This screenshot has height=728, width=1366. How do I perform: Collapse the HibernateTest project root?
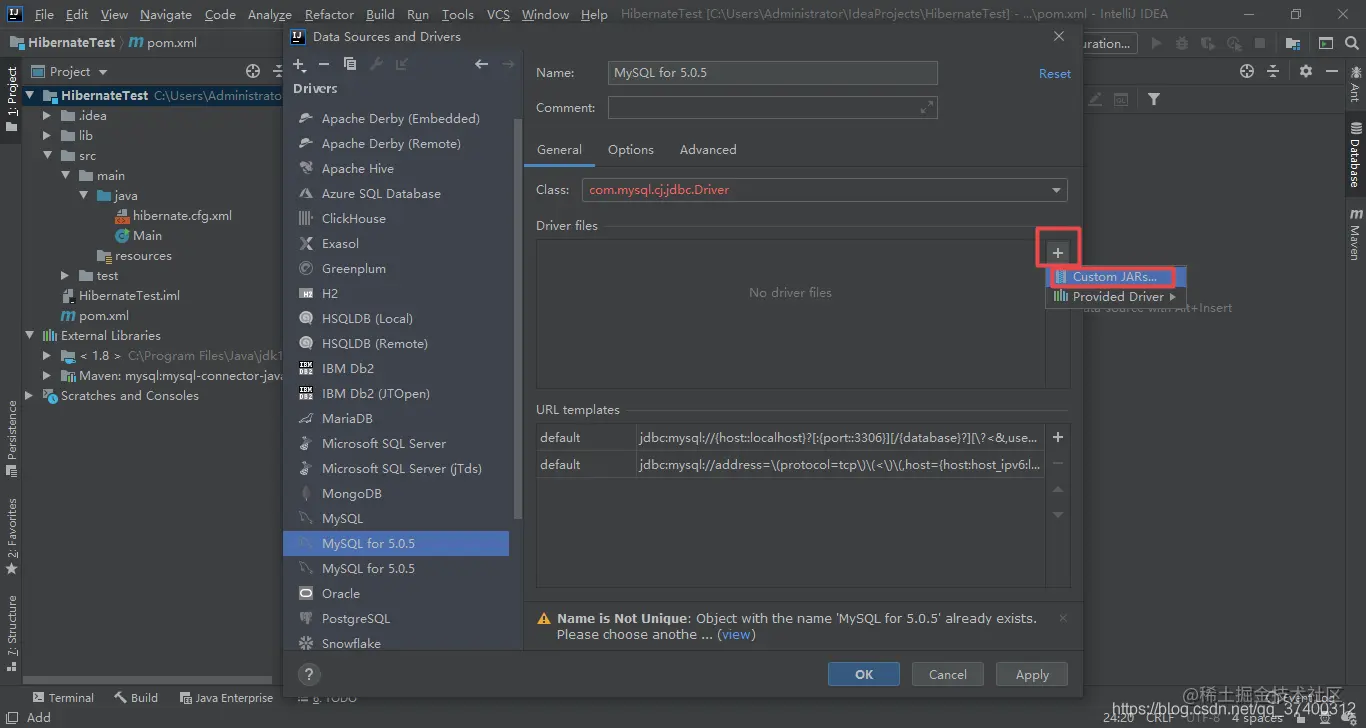31,96
